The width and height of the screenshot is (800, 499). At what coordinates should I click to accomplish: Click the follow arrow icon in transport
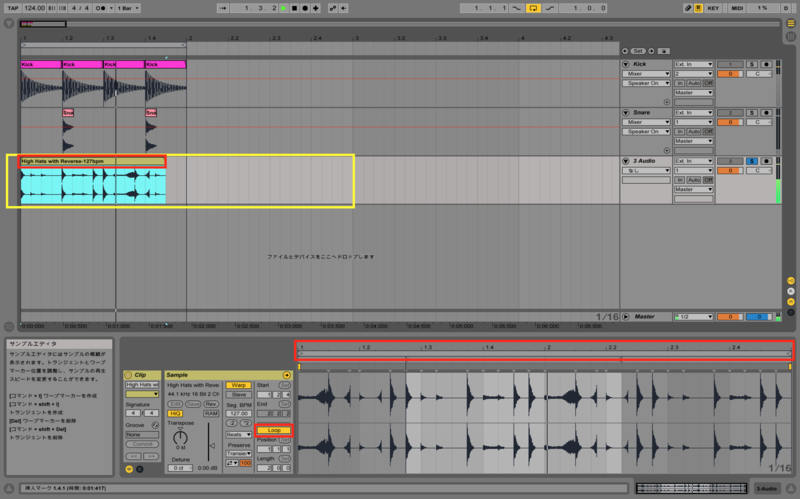click(x=223, y=8)
